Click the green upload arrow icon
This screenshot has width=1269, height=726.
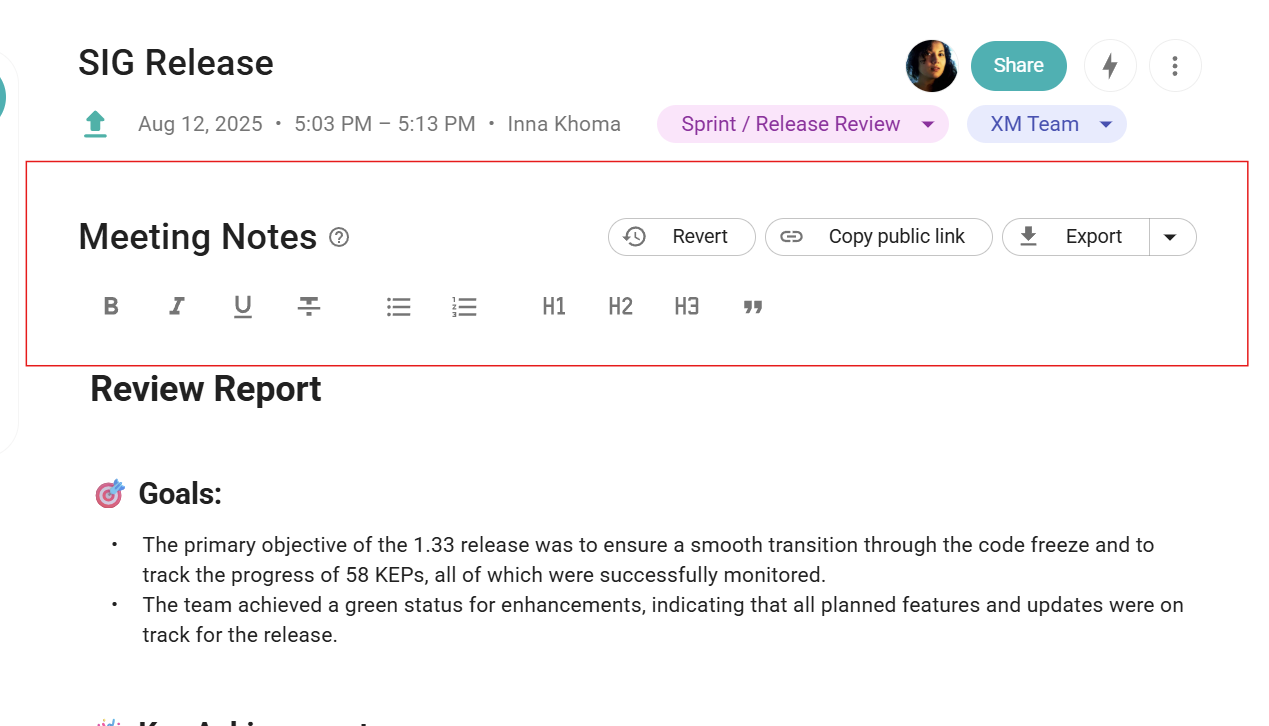[x=95, y=124]
